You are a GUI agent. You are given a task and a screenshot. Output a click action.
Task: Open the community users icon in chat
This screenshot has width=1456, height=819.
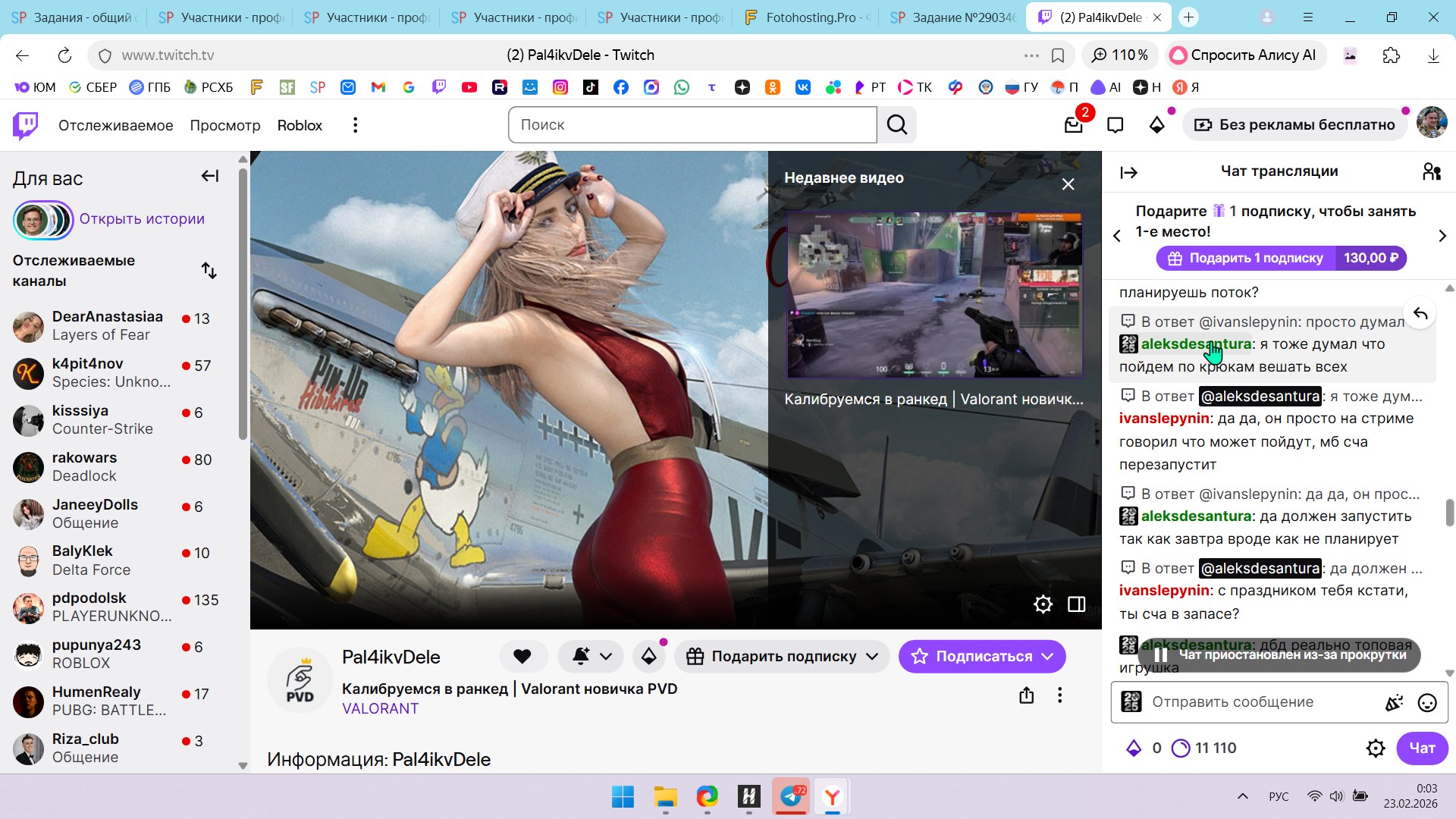[1431, 172]
